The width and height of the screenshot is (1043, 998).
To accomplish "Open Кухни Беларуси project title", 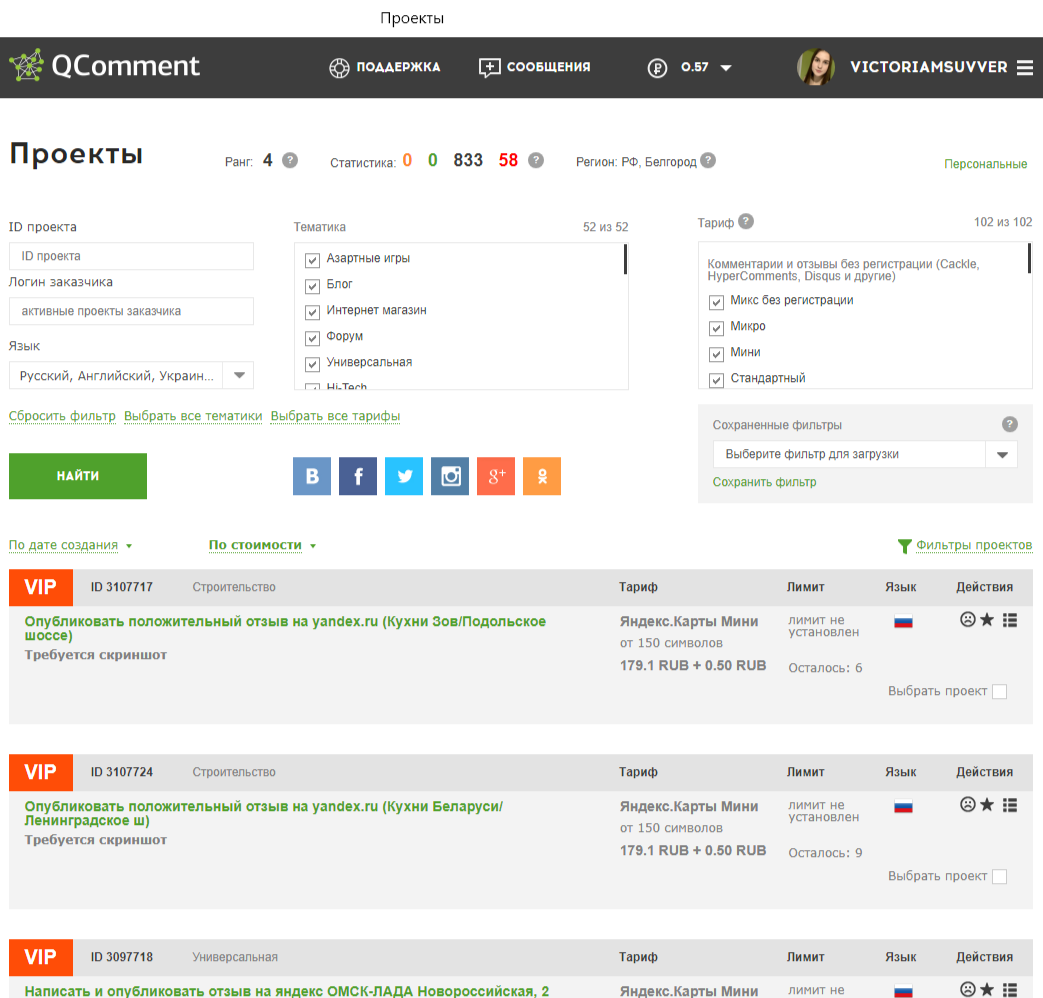I will pos(264,813).
